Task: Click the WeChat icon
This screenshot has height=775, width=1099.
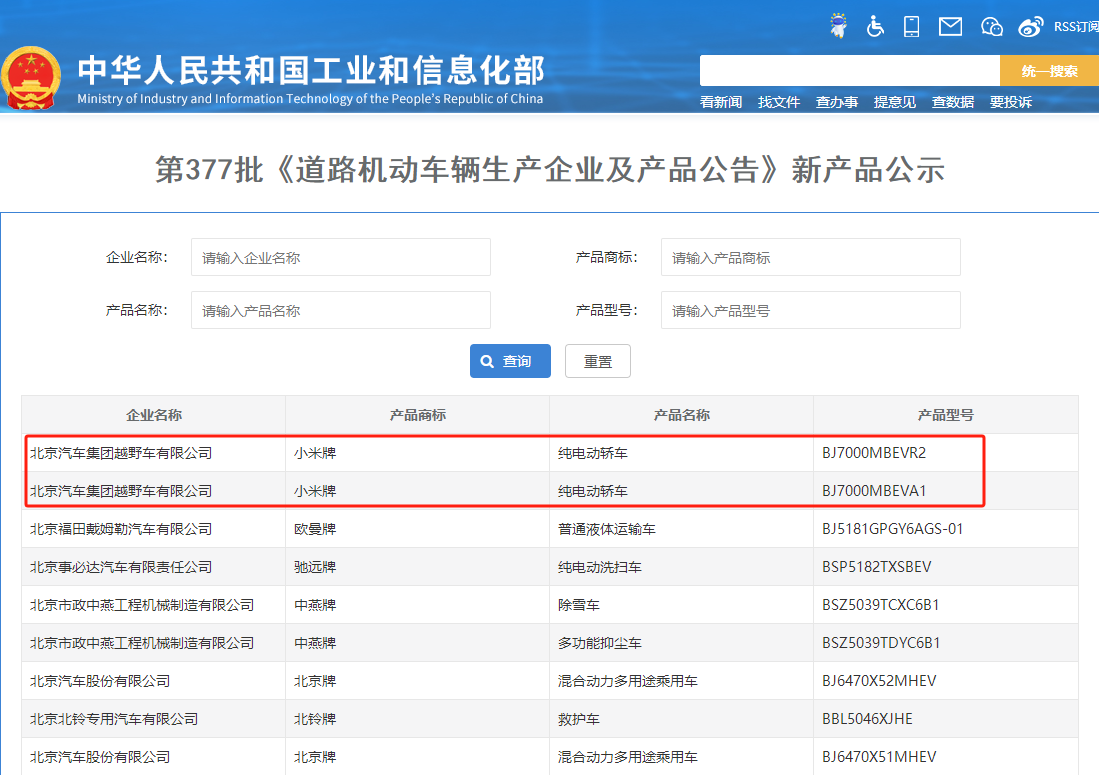Action: [991, 26]
